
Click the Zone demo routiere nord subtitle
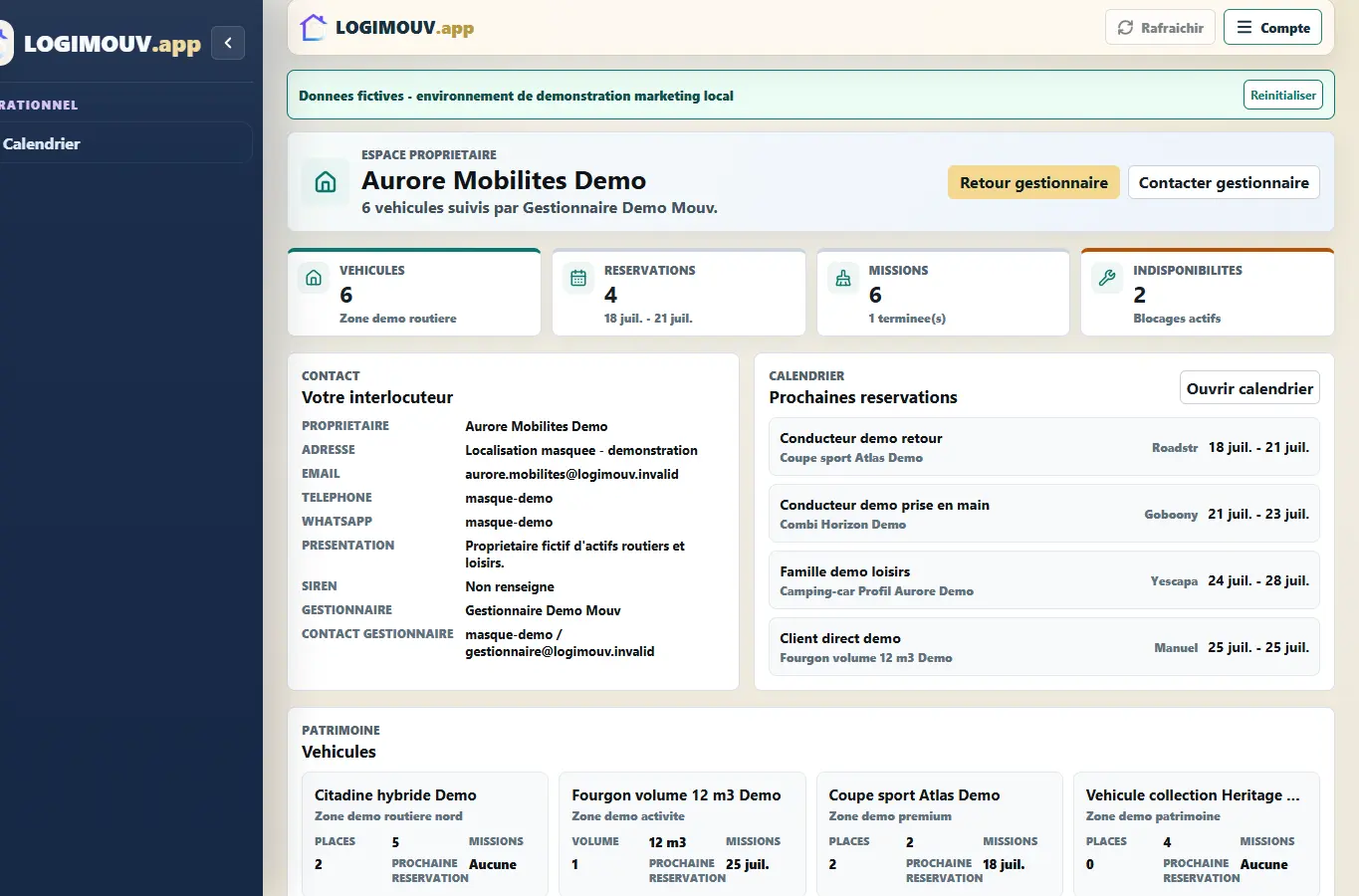click(388, 816)
